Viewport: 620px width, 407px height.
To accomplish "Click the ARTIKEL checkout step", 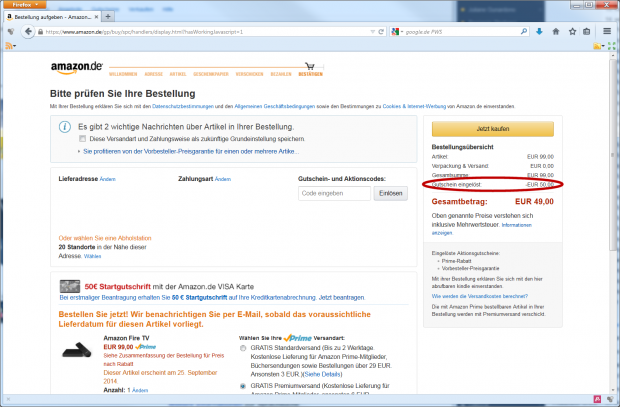I will coord(178,74).
